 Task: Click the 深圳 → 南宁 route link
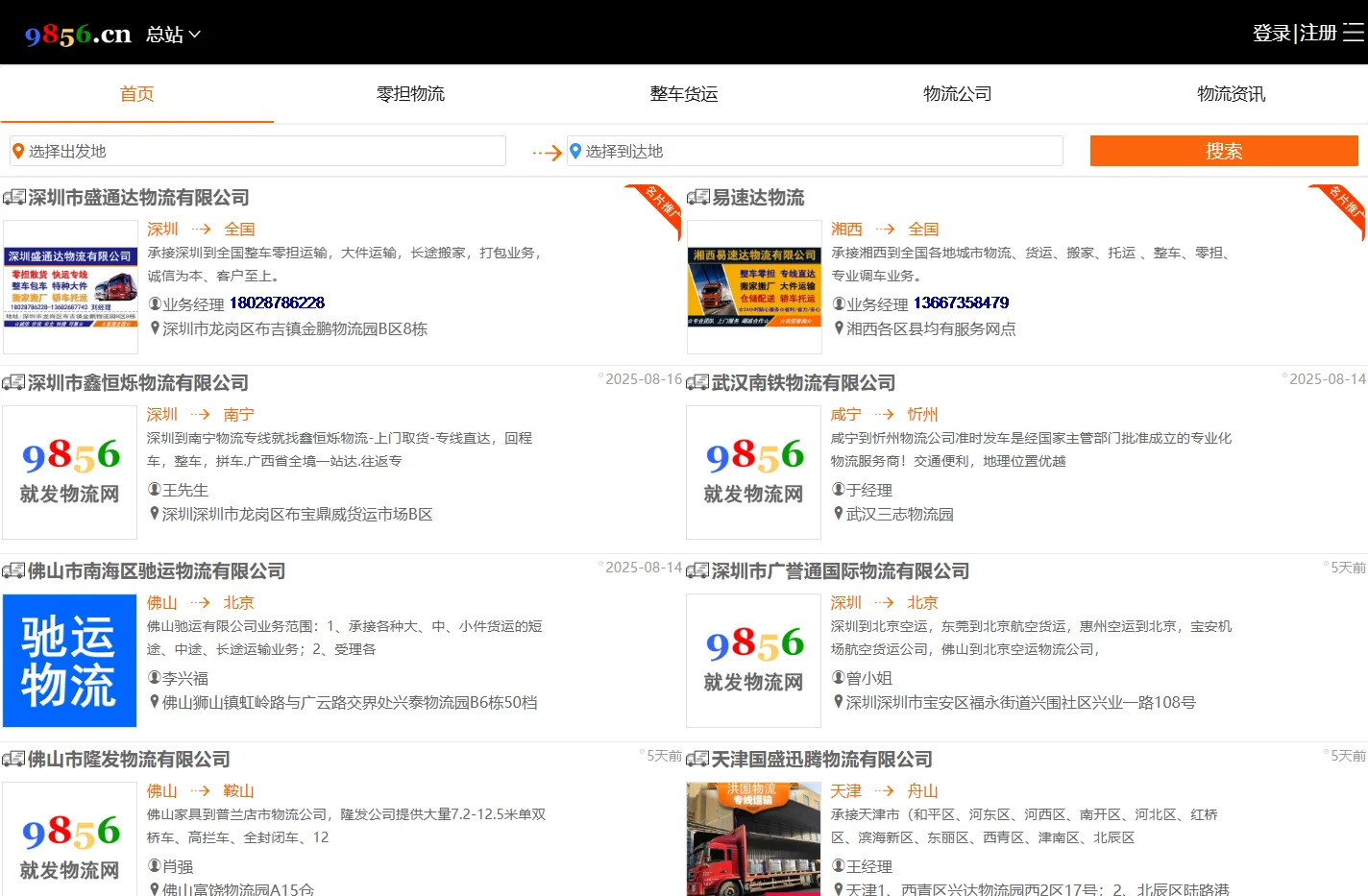pyautogui.click(x=201, y=415)
